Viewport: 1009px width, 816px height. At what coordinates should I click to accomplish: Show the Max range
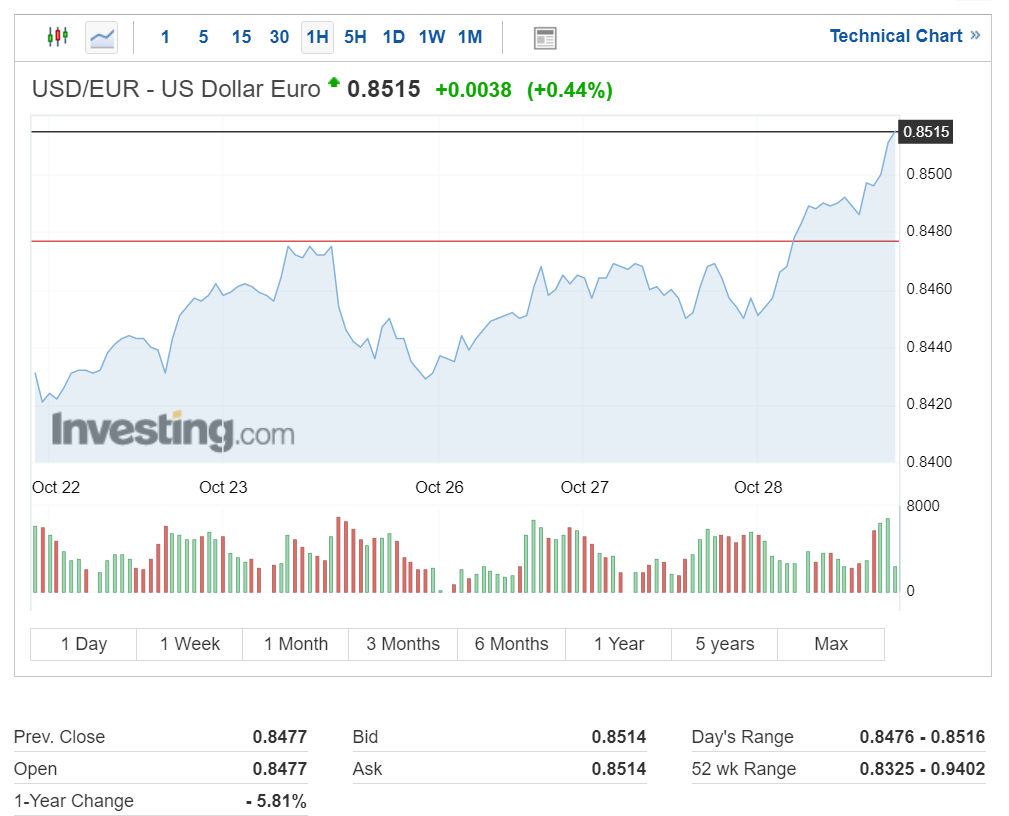click(x=831, y=644)
